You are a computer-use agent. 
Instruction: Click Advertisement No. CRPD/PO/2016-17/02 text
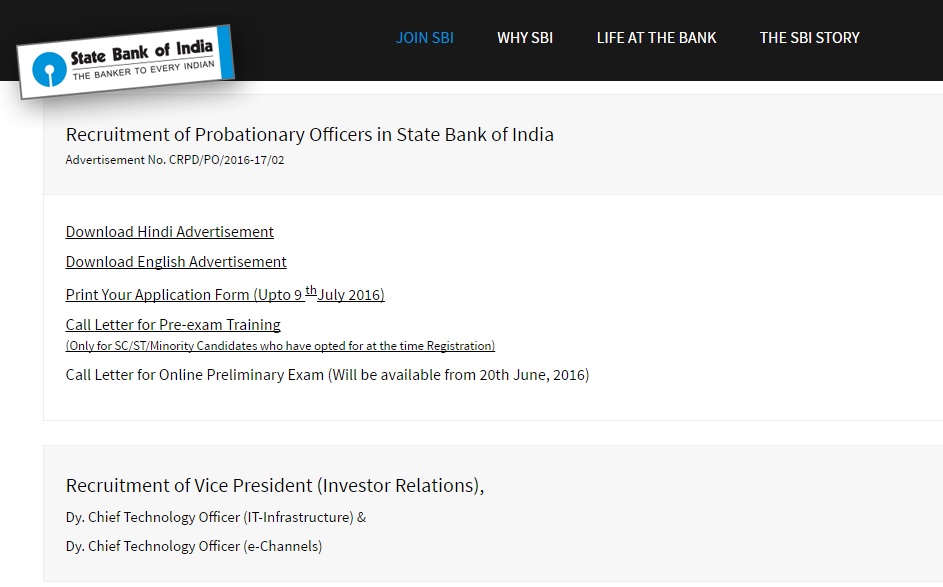click(175, 160)
